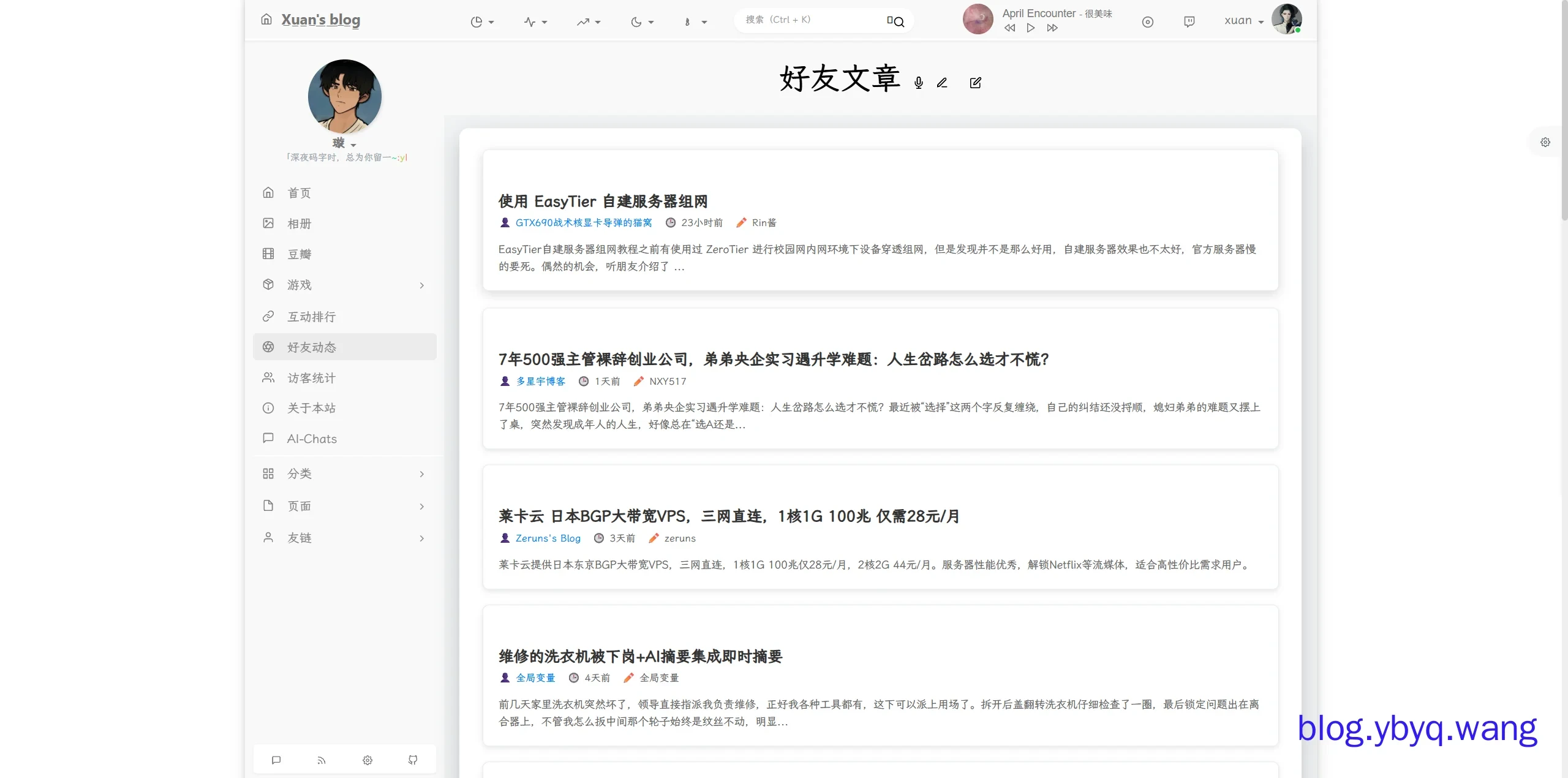Screen dimensions: 1568x778
Task: Click the GitHub icon in sidebar footer
Action: (x=413, y=760)
